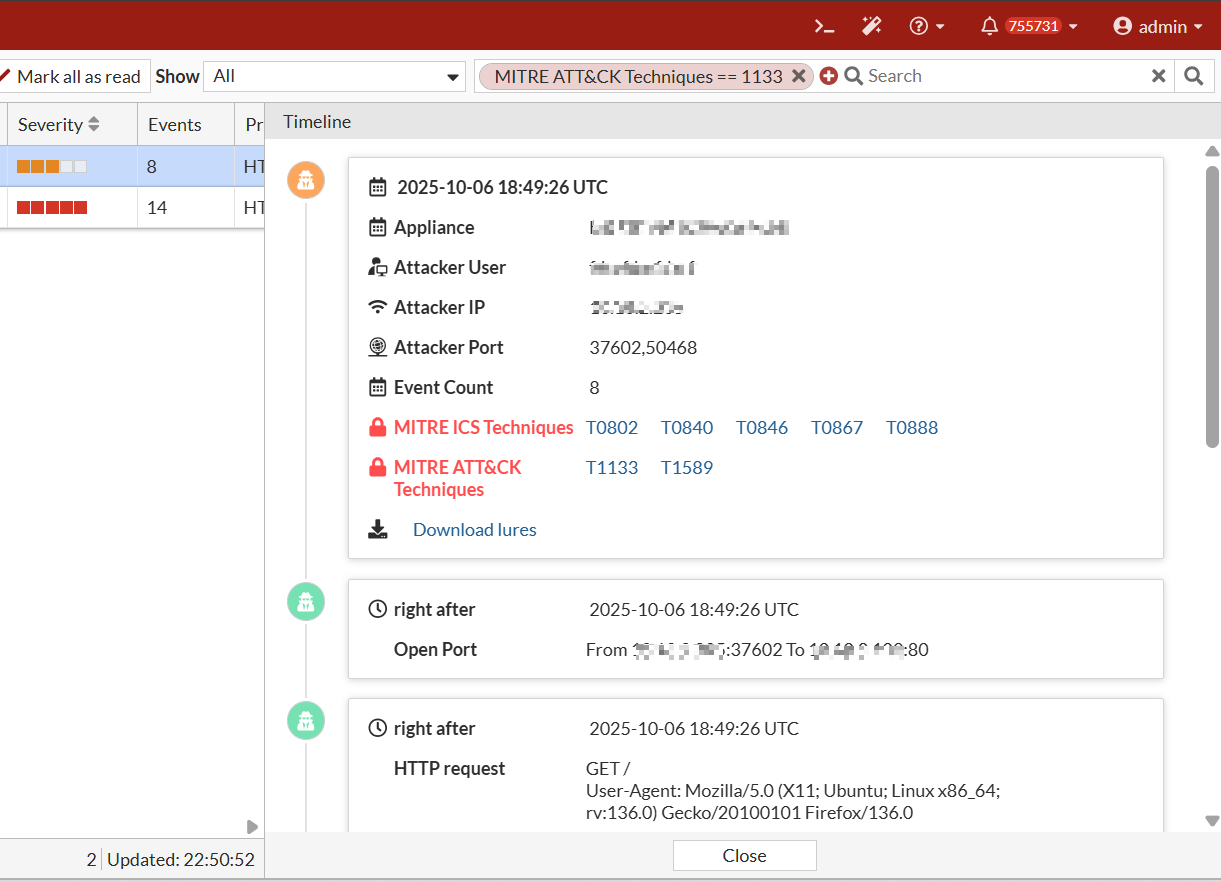
Task: Click the orange attacker timeline marker
Action: (x=306, y=180)
